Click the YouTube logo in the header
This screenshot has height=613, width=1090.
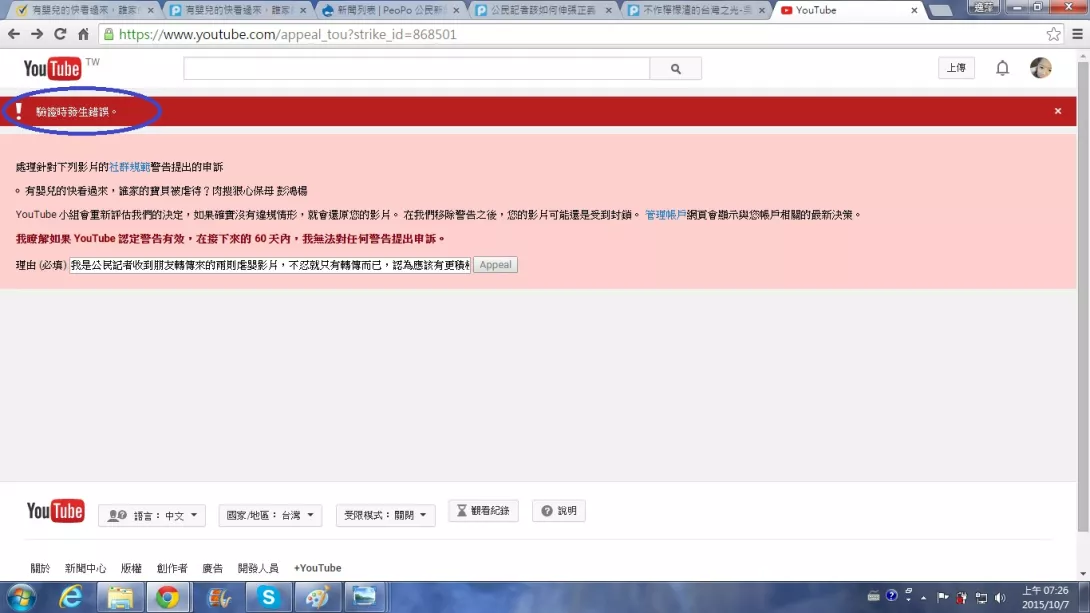(53, 68)
